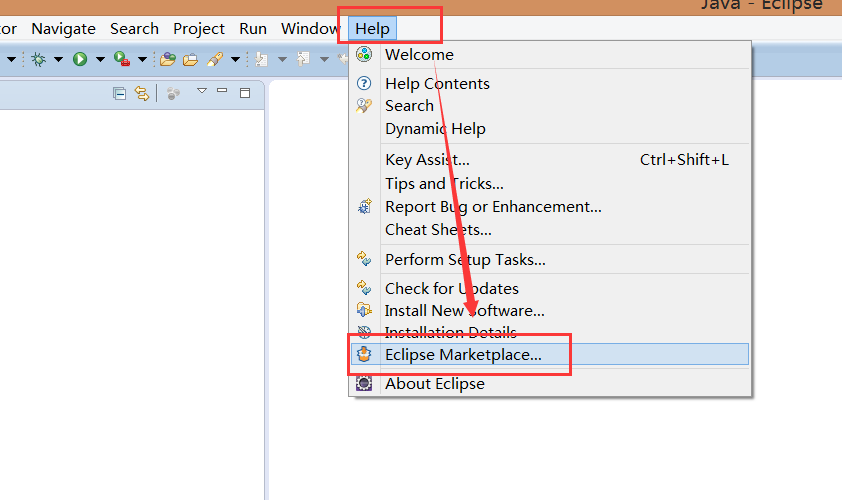Open the Previous Annotation dropdown arrow

[x=324, y=60]
